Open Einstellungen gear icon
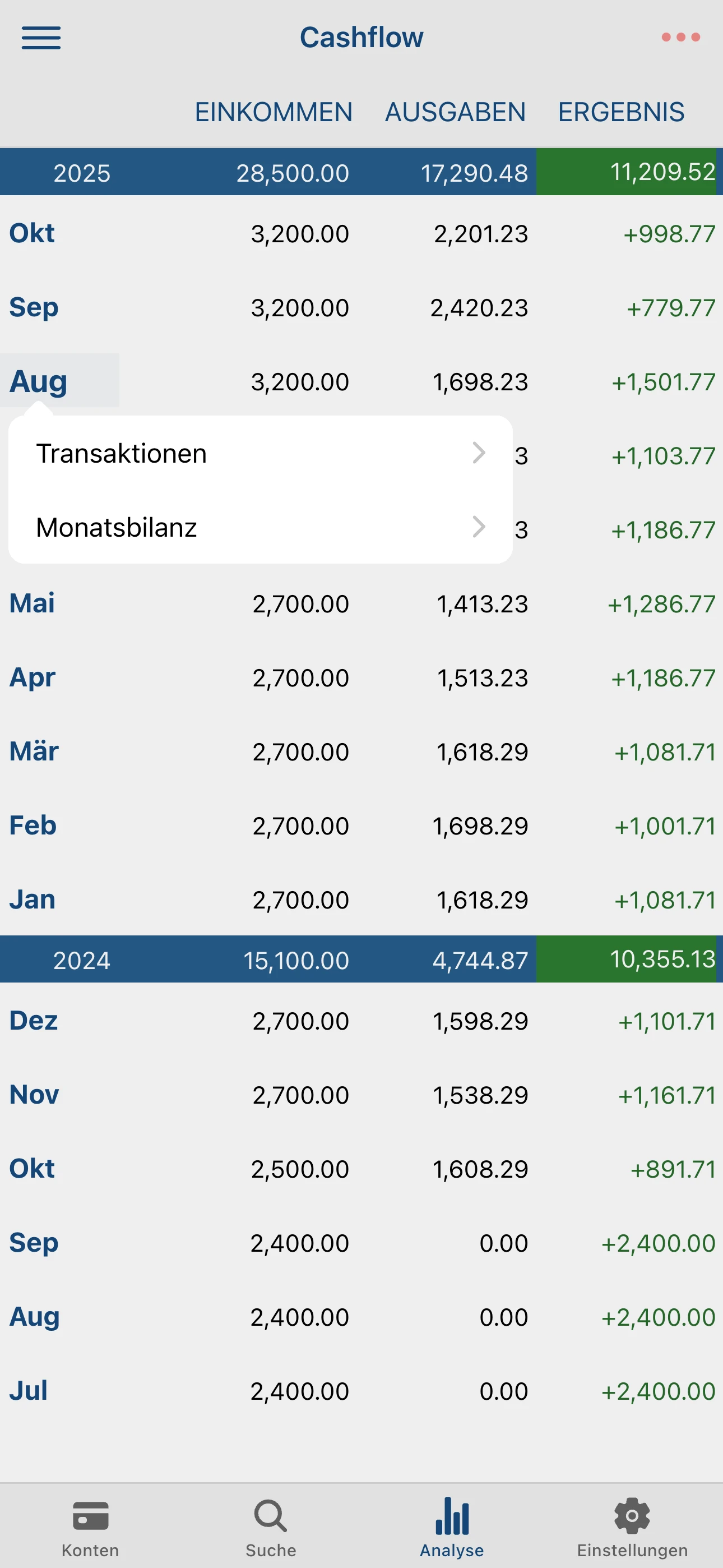The image size is (723, 1568). pyautogui.click(x=632, y=1516)
